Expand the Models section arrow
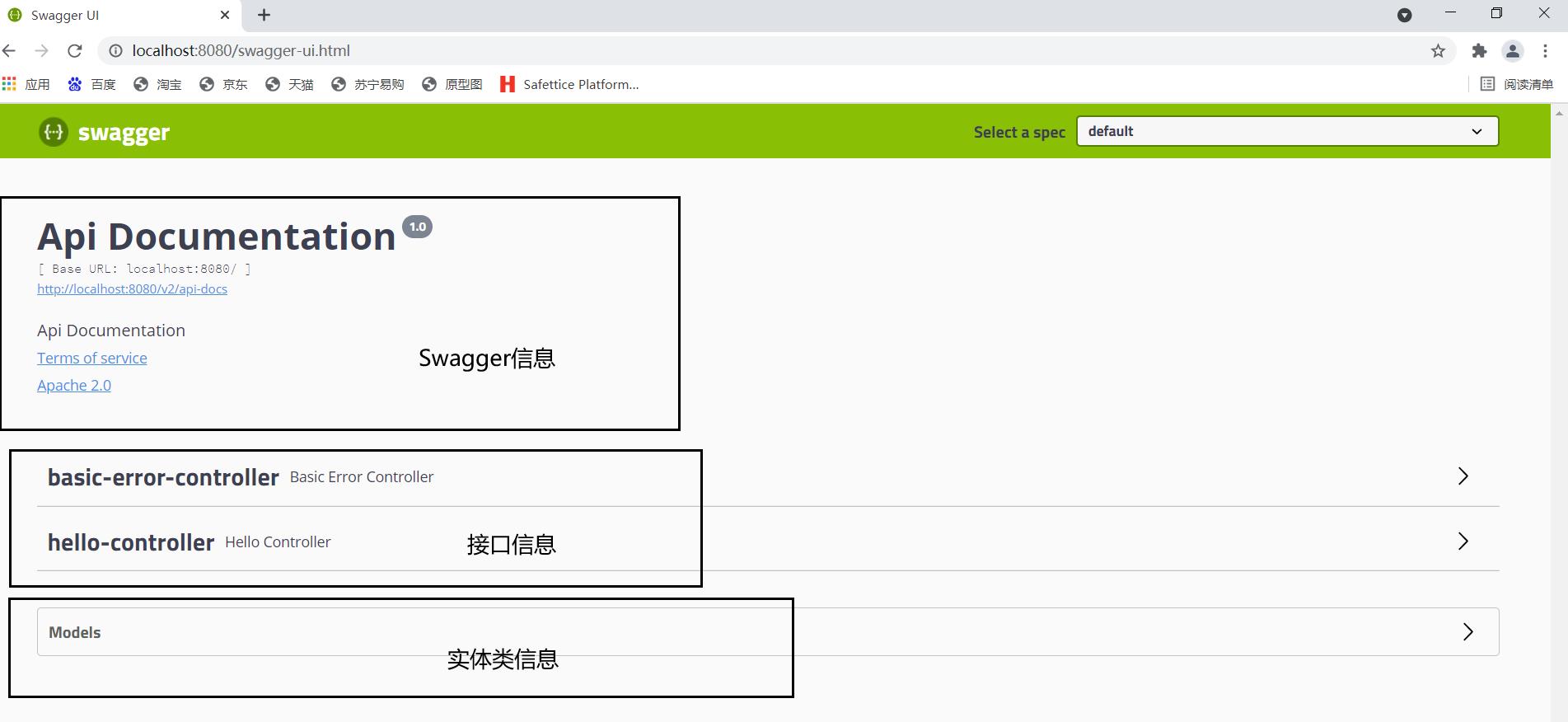This screenshot has height=722, width=1568. click(x=1467, y=632)
